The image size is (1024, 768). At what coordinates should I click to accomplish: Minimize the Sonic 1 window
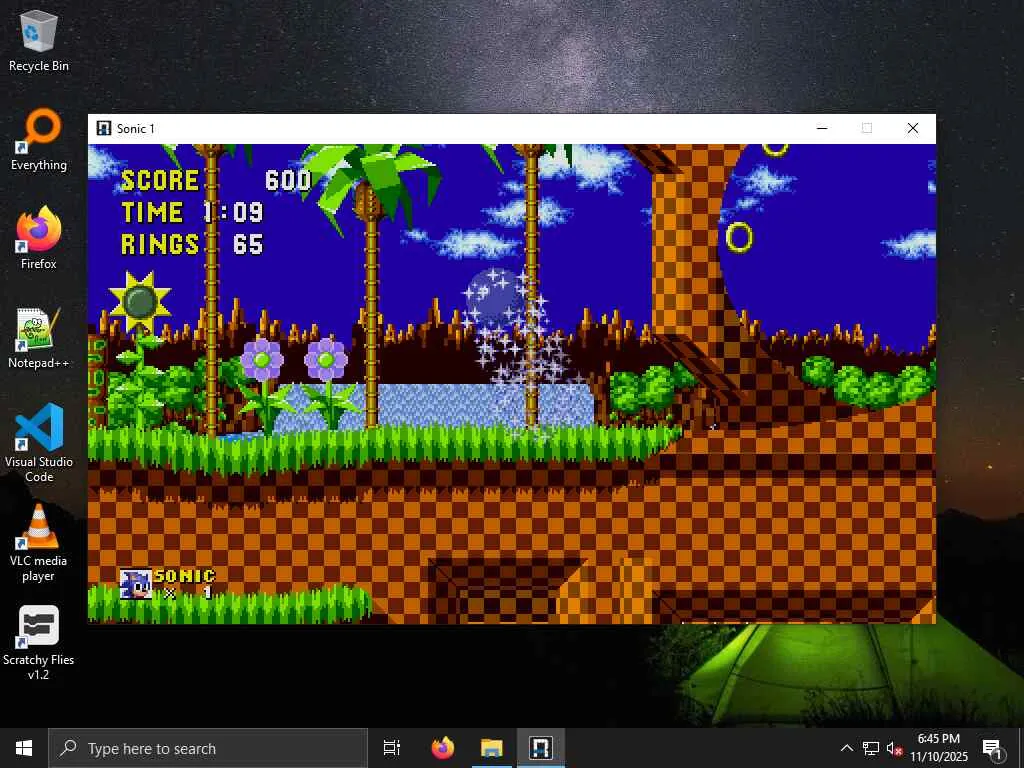822,128
